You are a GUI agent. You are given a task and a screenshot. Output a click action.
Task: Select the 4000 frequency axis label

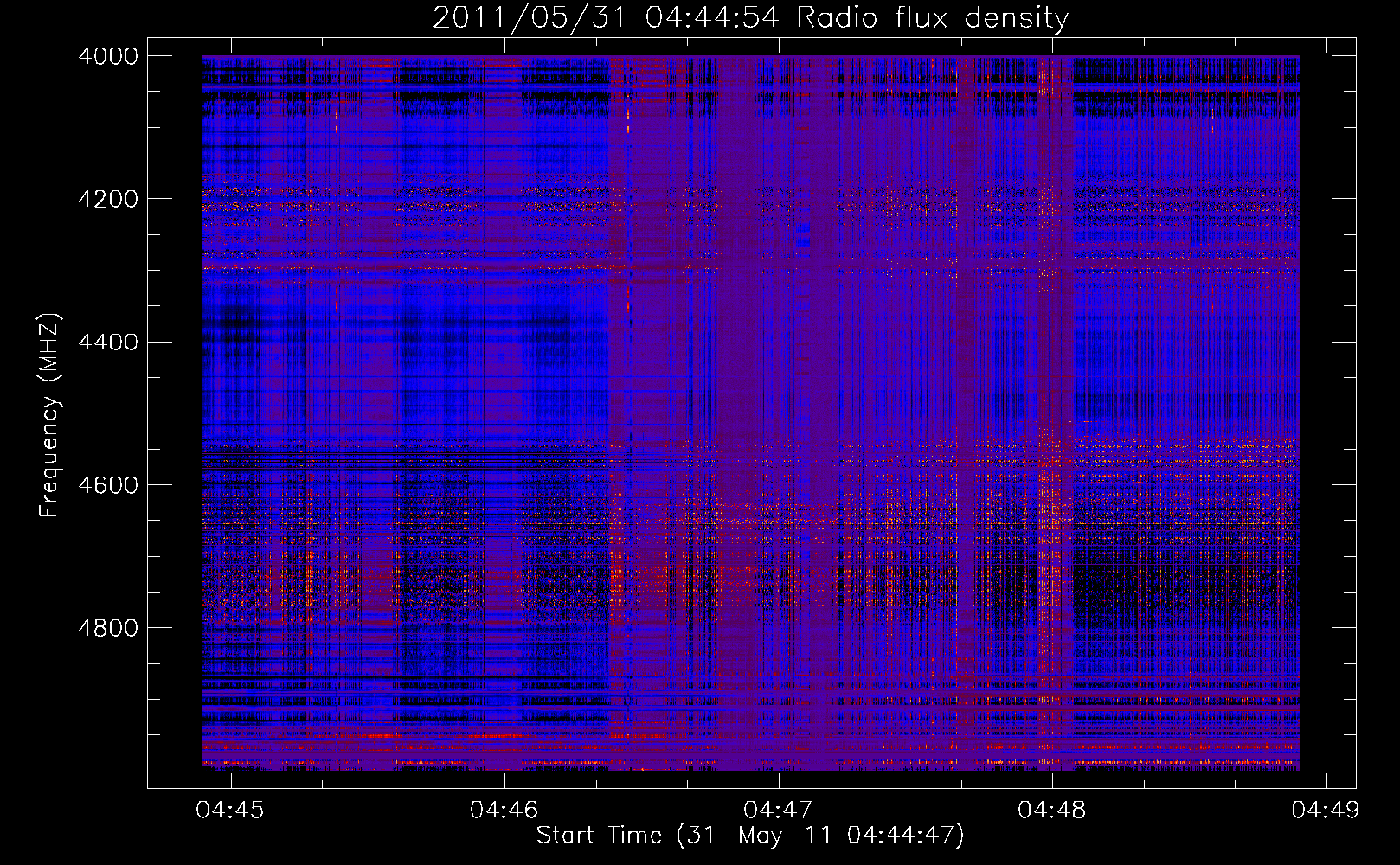coord(108,56)
